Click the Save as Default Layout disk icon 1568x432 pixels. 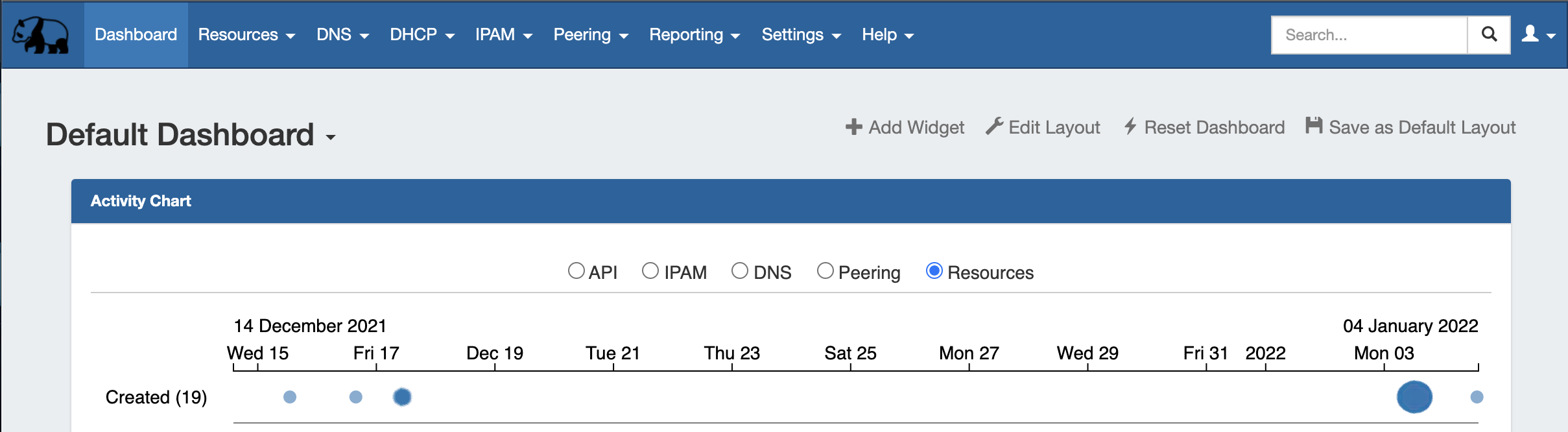click(1314, 126)
